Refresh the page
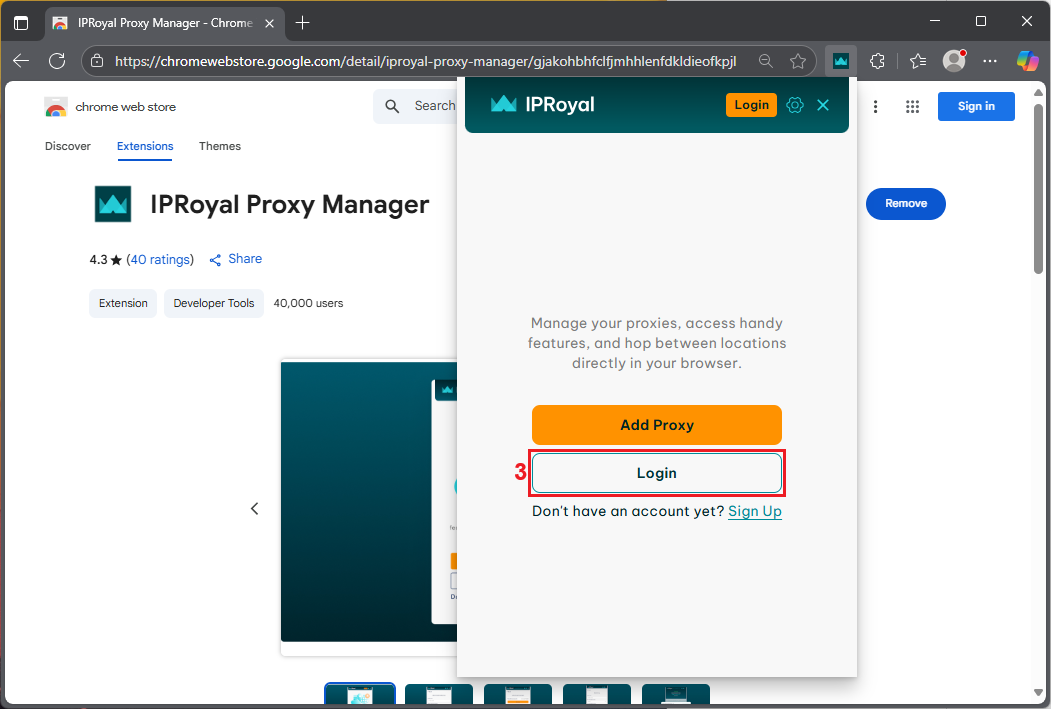The height and width of the screenshot is (709, 1051). (x=58, y=61)
